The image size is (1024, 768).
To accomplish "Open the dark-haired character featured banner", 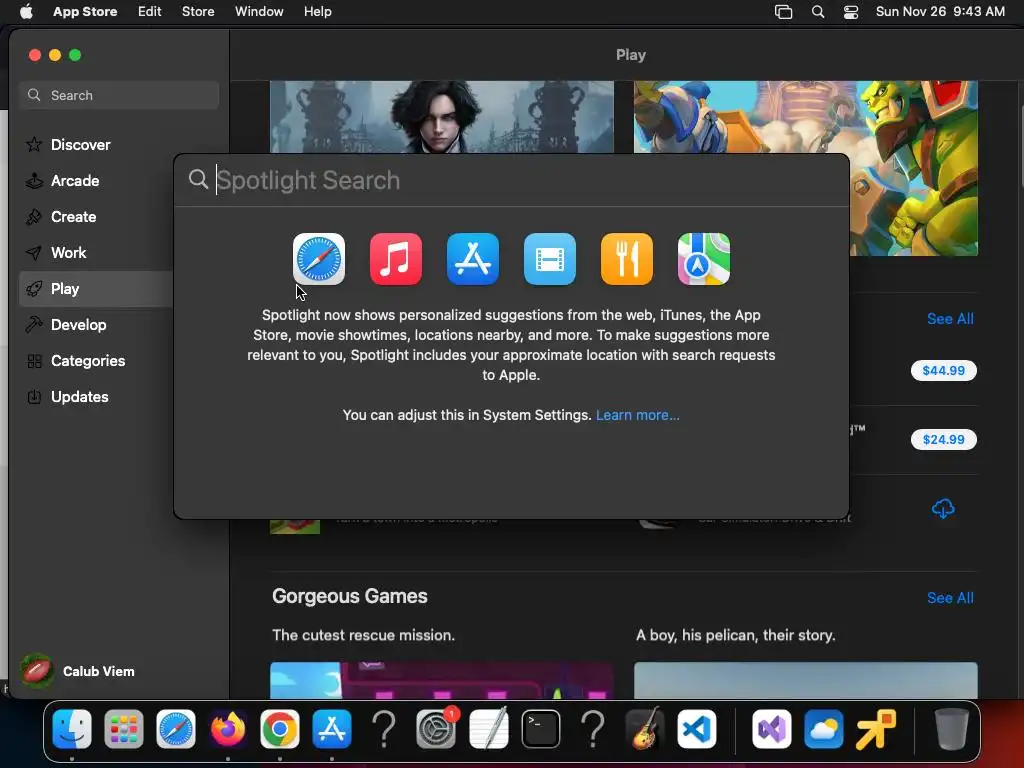I will pos(441,117).
